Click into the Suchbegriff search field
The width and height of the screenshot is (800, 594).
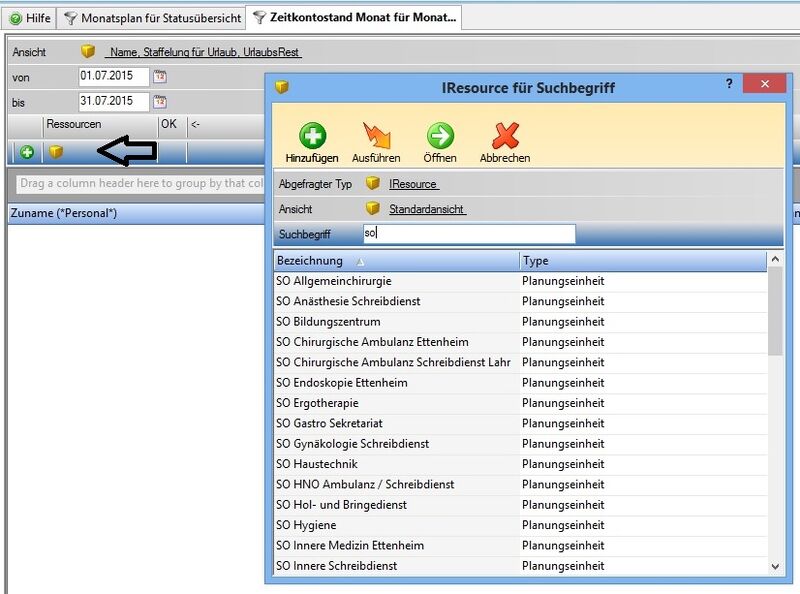click(467, 234)
